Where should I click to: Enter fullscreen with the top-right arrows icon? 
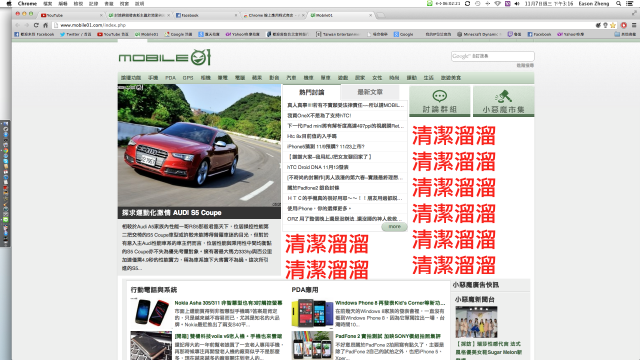click(634, 13)
